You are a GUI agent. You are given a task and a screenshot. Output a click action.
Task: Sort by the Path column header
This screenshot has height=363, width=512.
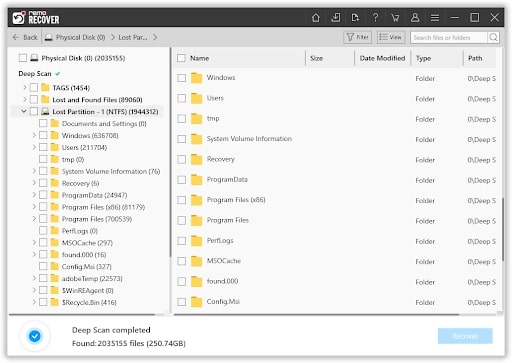475,58
